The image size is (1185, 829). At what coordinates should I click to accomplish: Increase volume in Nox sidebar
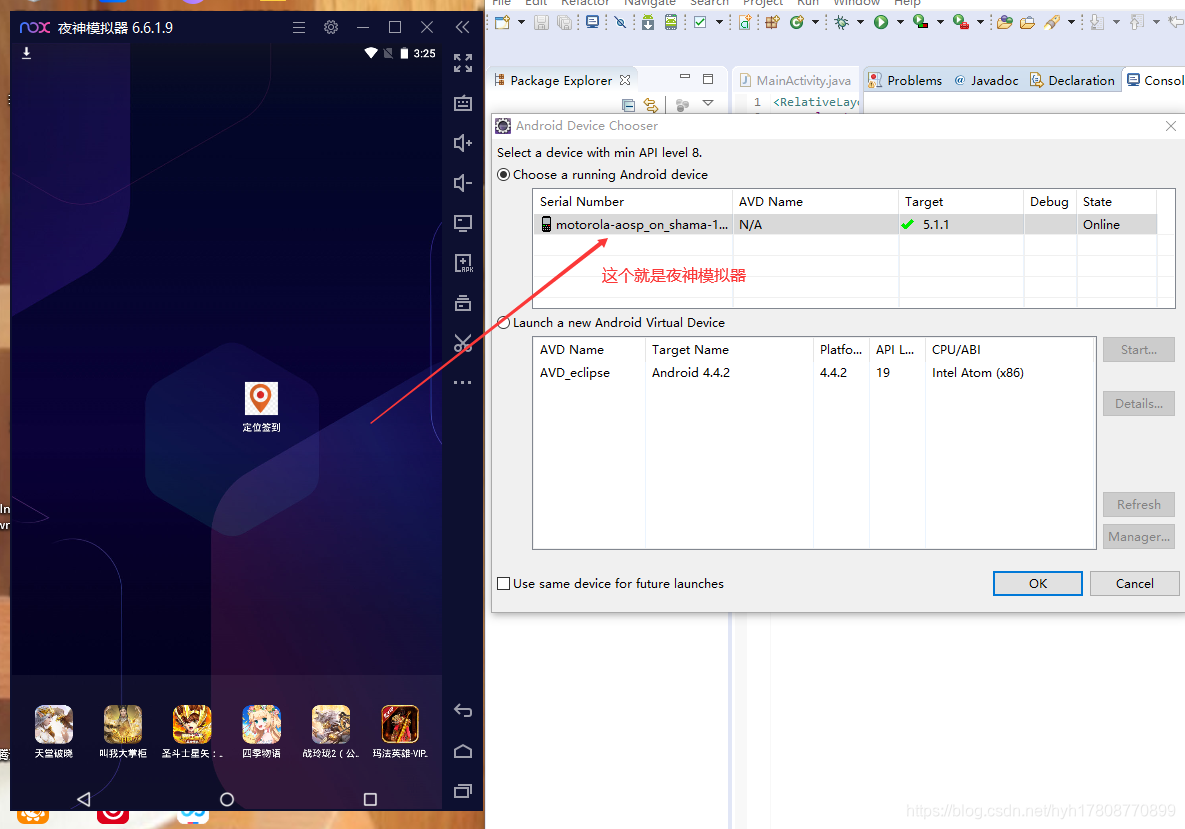[x=463, y=143]
